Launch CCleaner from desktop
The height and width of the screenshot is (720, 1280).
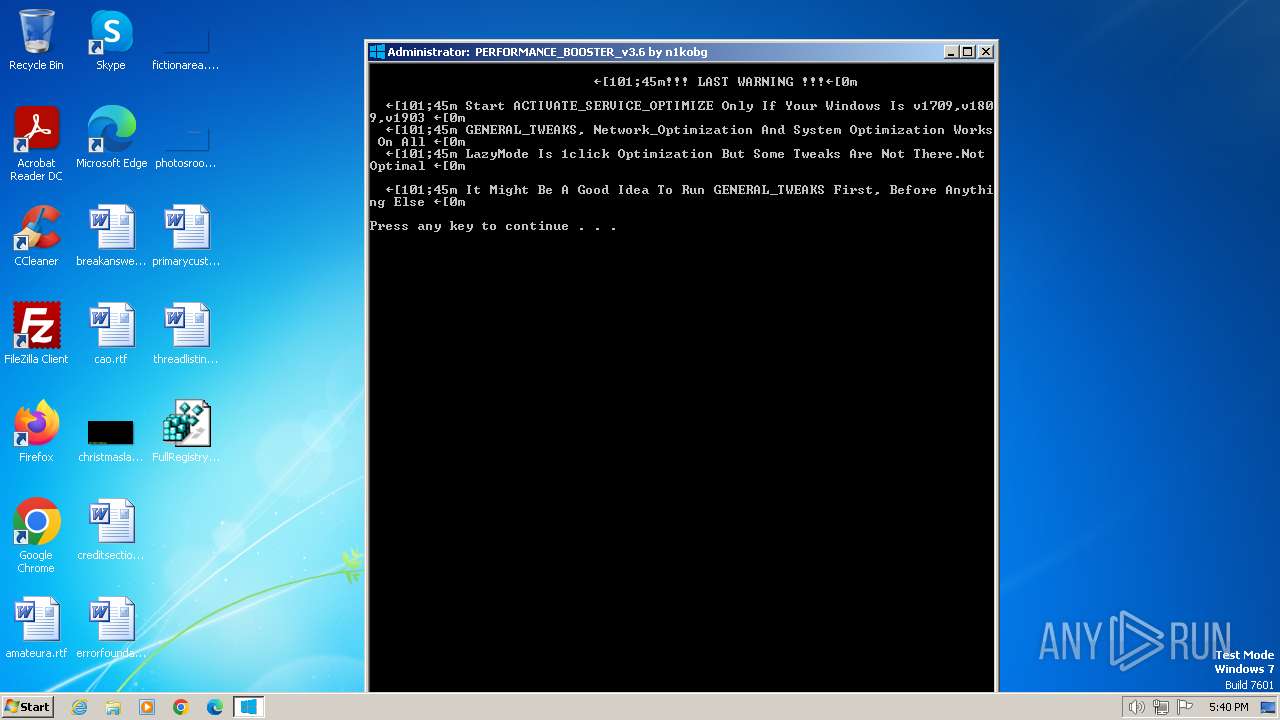[x=36, y=237]
